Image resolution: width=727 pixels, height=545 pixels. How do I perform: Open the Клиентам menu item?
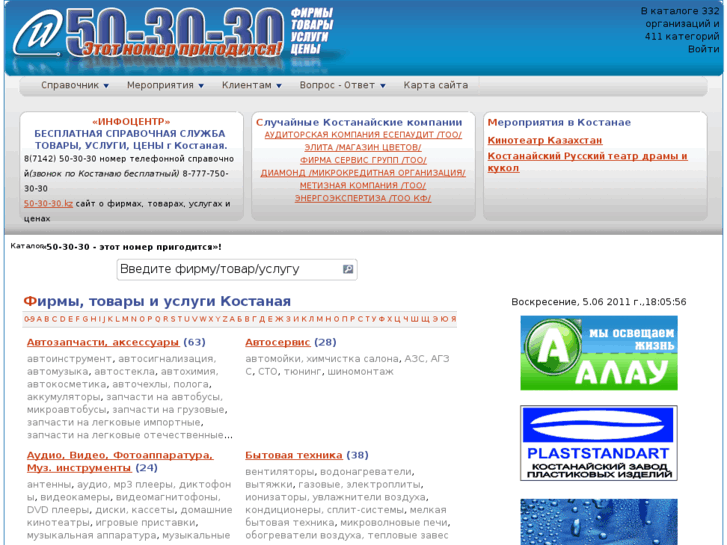tap(247, 85)
